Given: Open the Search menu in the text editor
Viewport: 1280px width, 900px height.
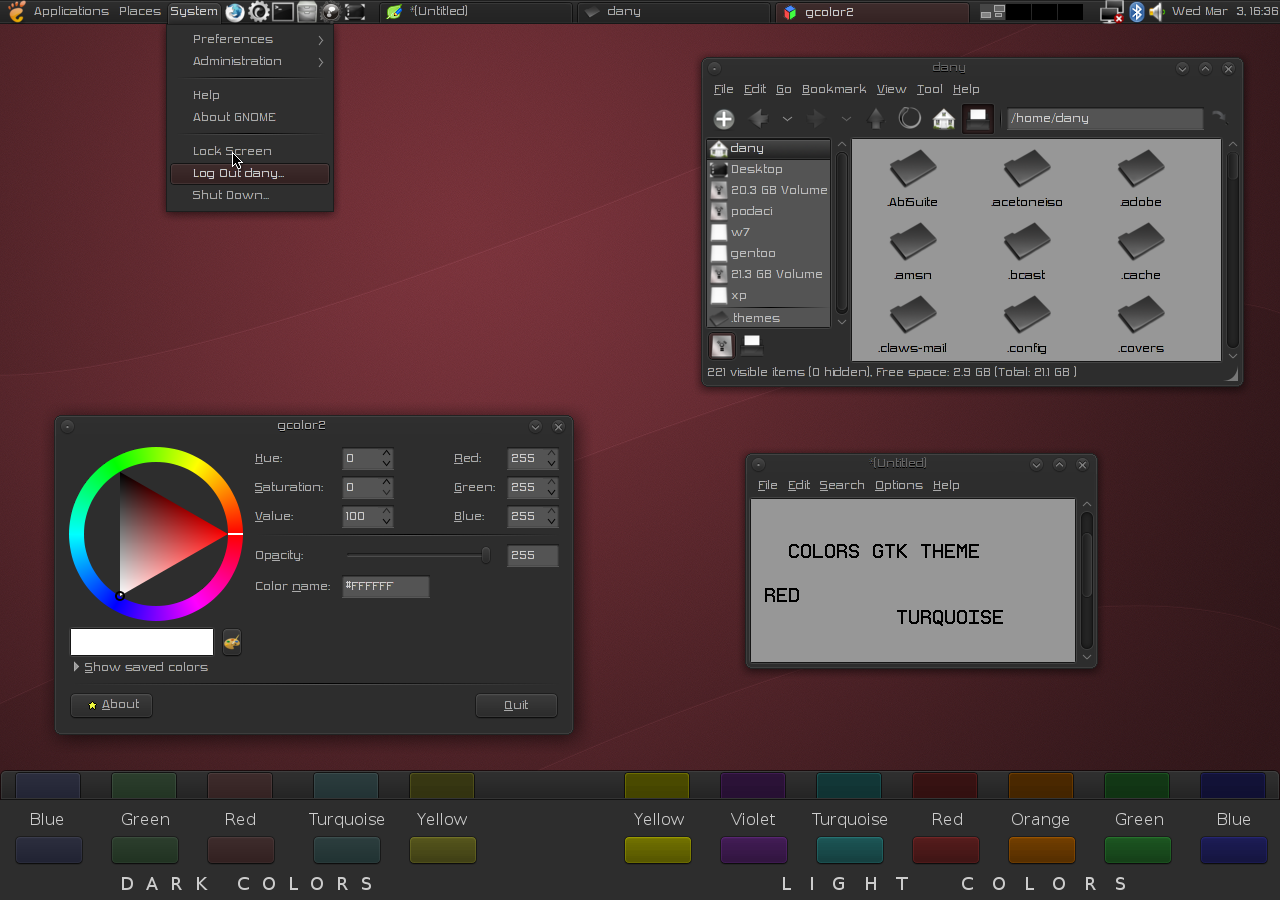Looking at the screenshot, I should [x=842, y=485].
